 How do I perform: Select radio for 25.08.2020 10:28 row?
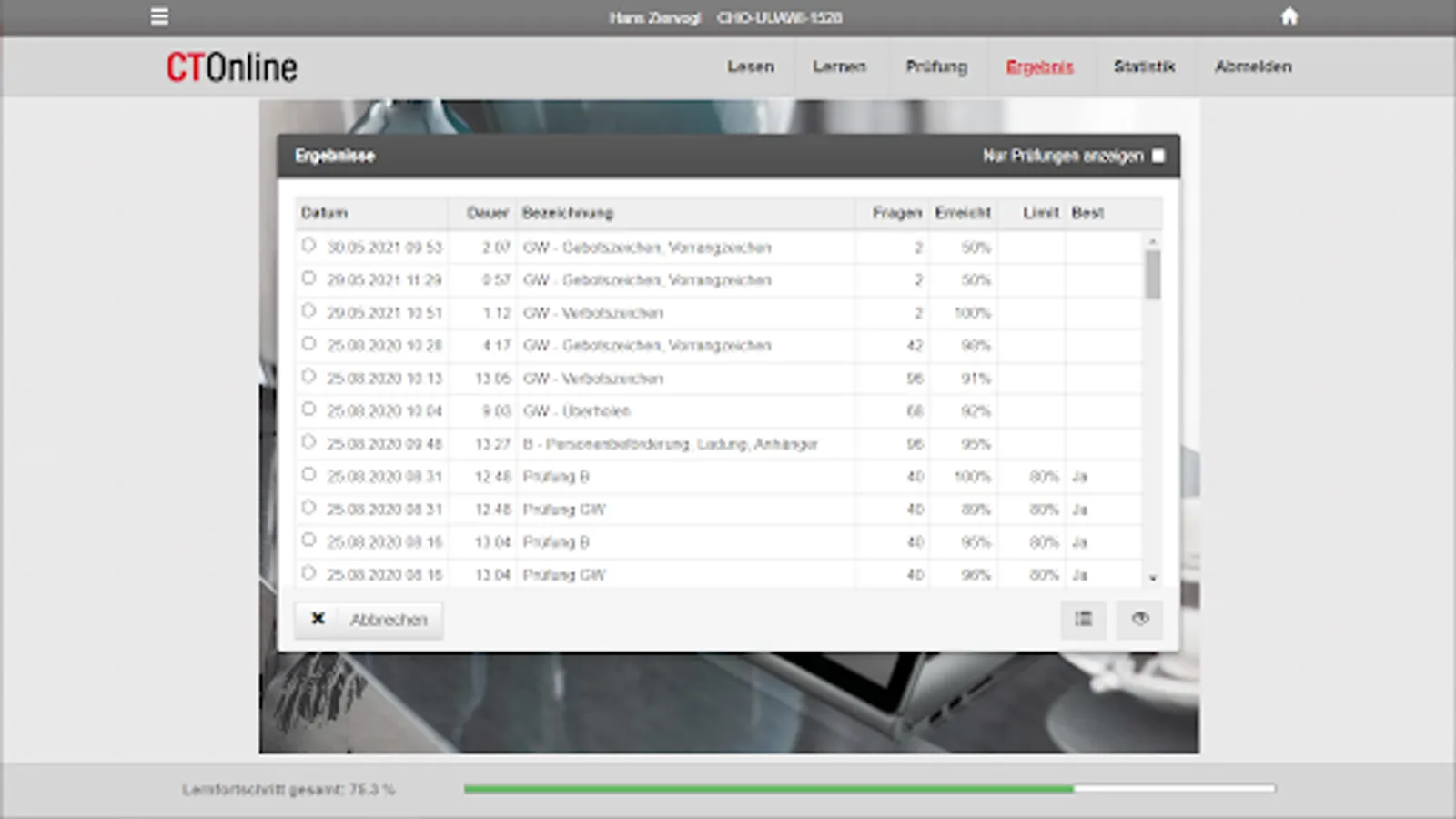[x=308, y=344]
